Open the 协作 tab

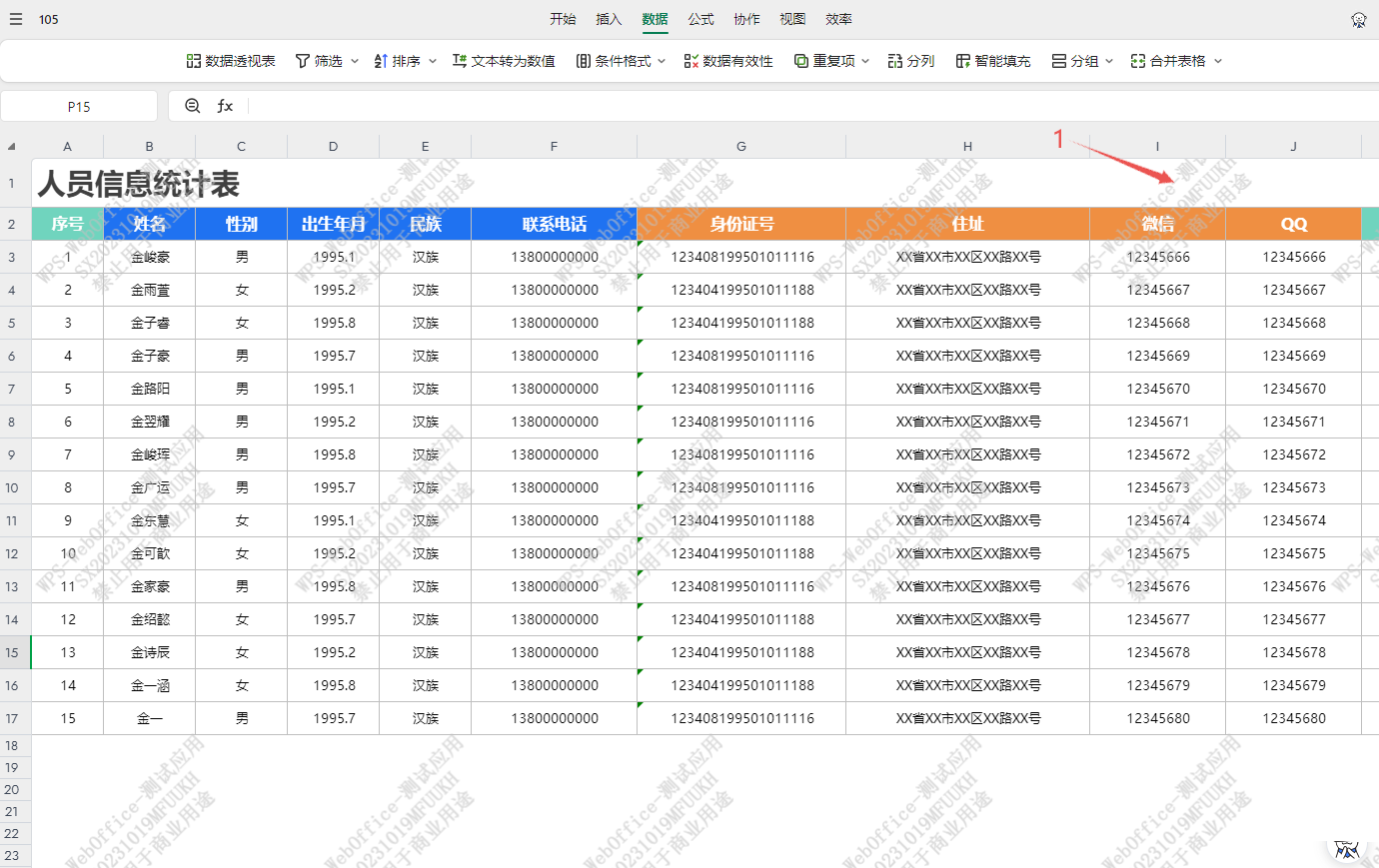[x=746, y=19]
